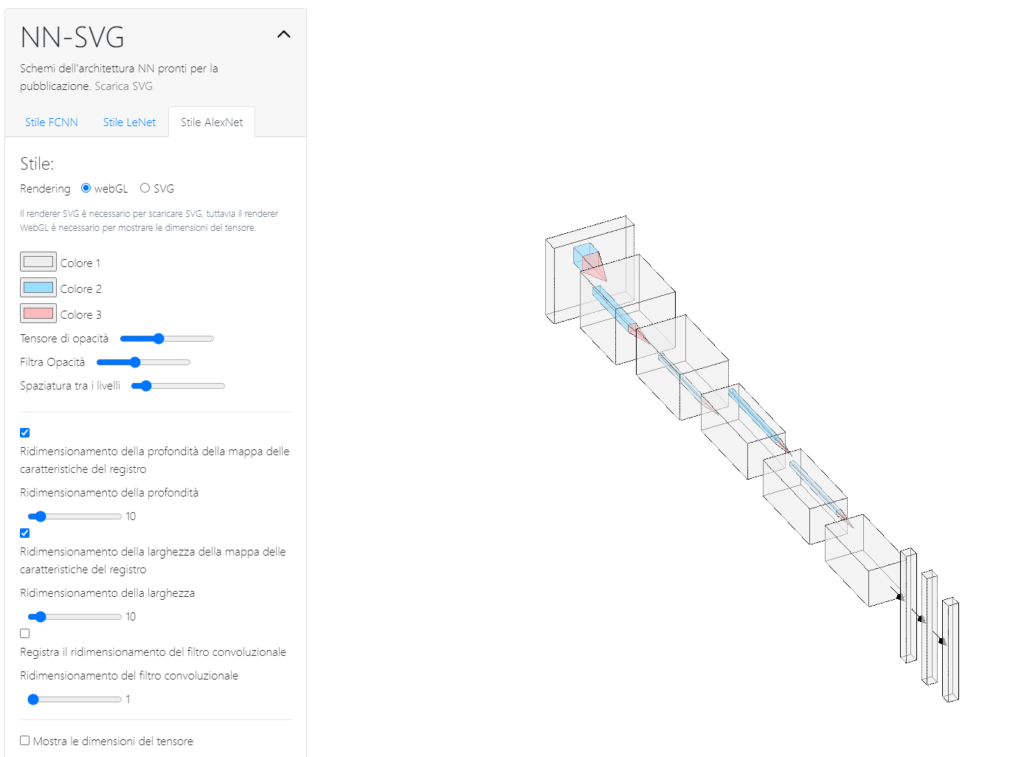Click the Filtra Opacità slider

tap(143, 362)
